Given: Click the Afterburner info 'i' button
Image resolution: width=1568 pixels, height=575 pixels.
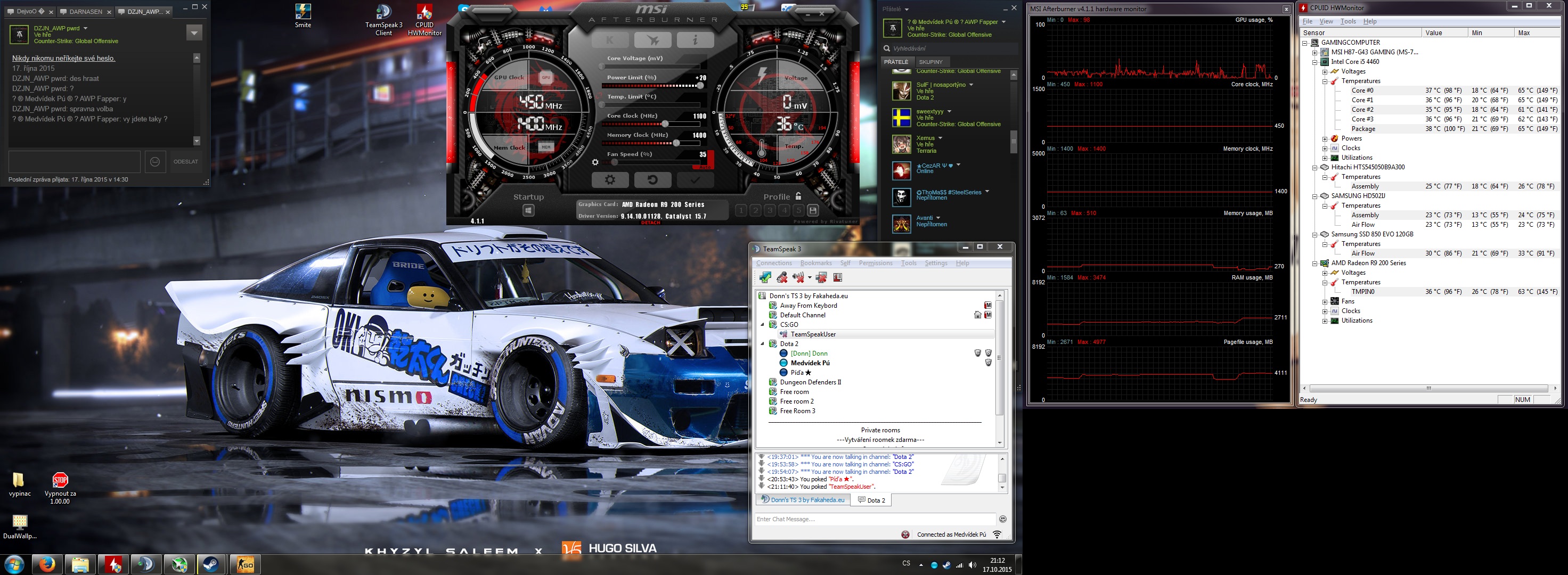Looking at the screenshot, I should click(x=695, y=40).
